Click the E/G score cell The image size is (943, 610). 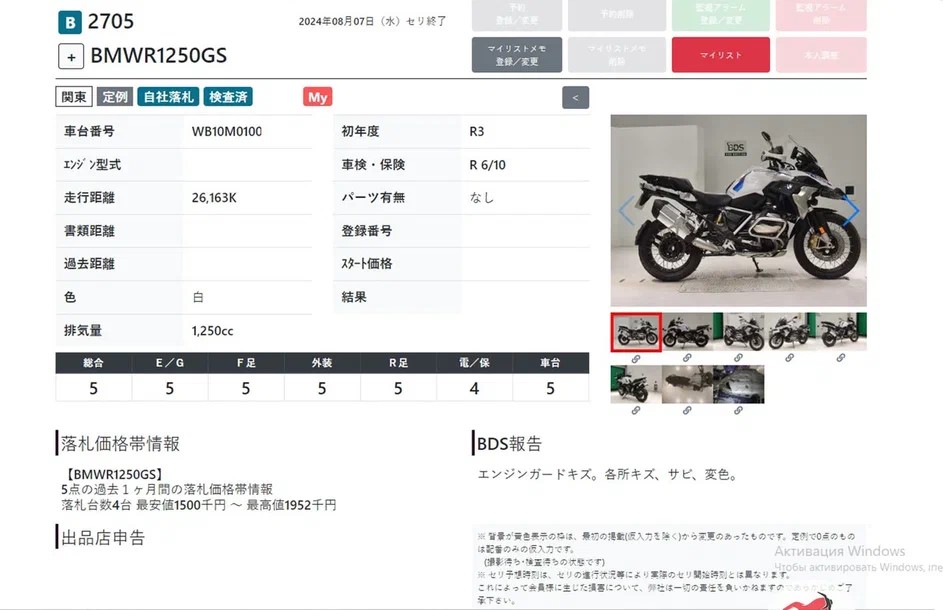[x=170, y=389]
